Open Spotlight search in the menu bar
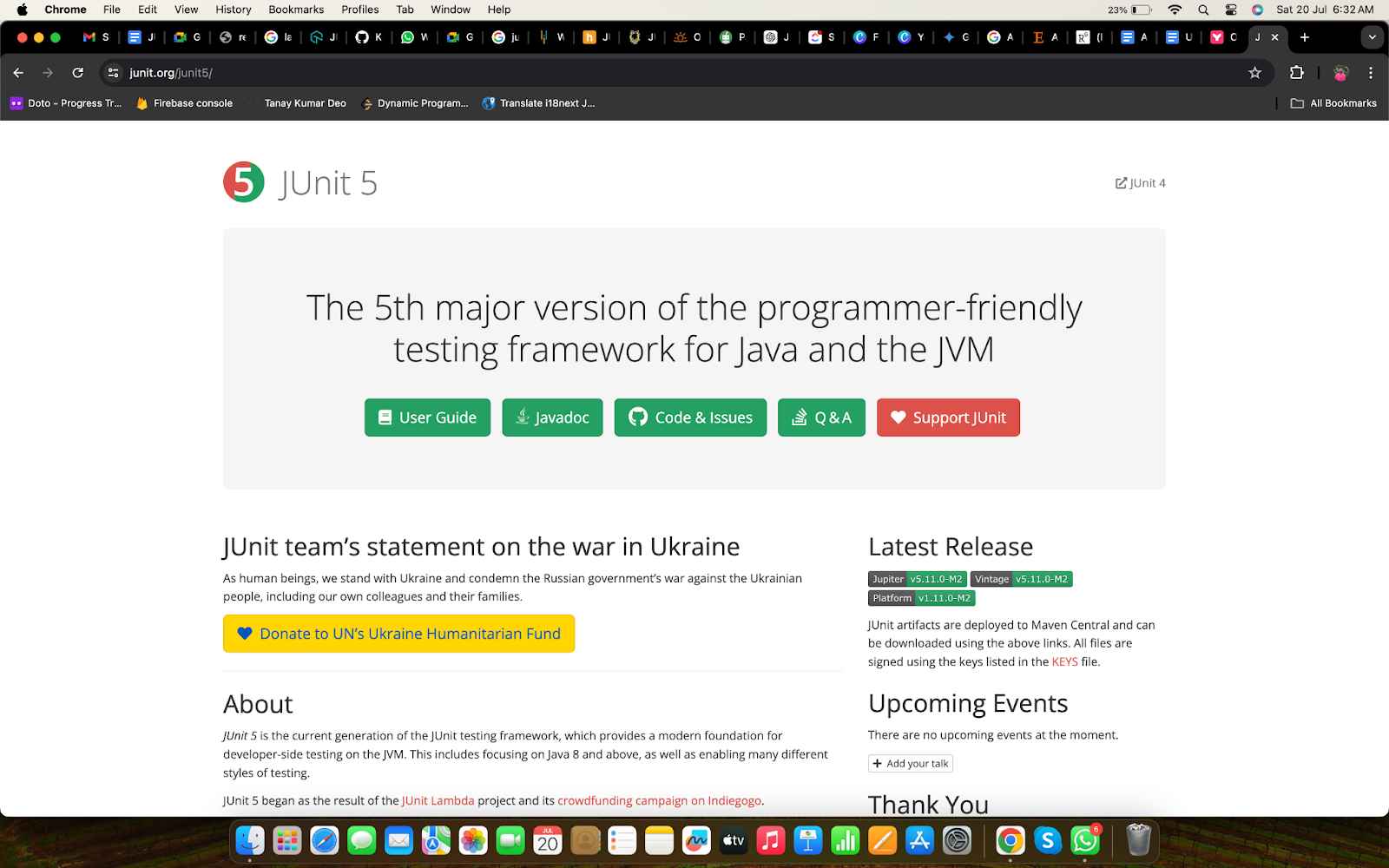Image resolution: width=1389 pixels, height=868 pixels. coord(1203,10)
